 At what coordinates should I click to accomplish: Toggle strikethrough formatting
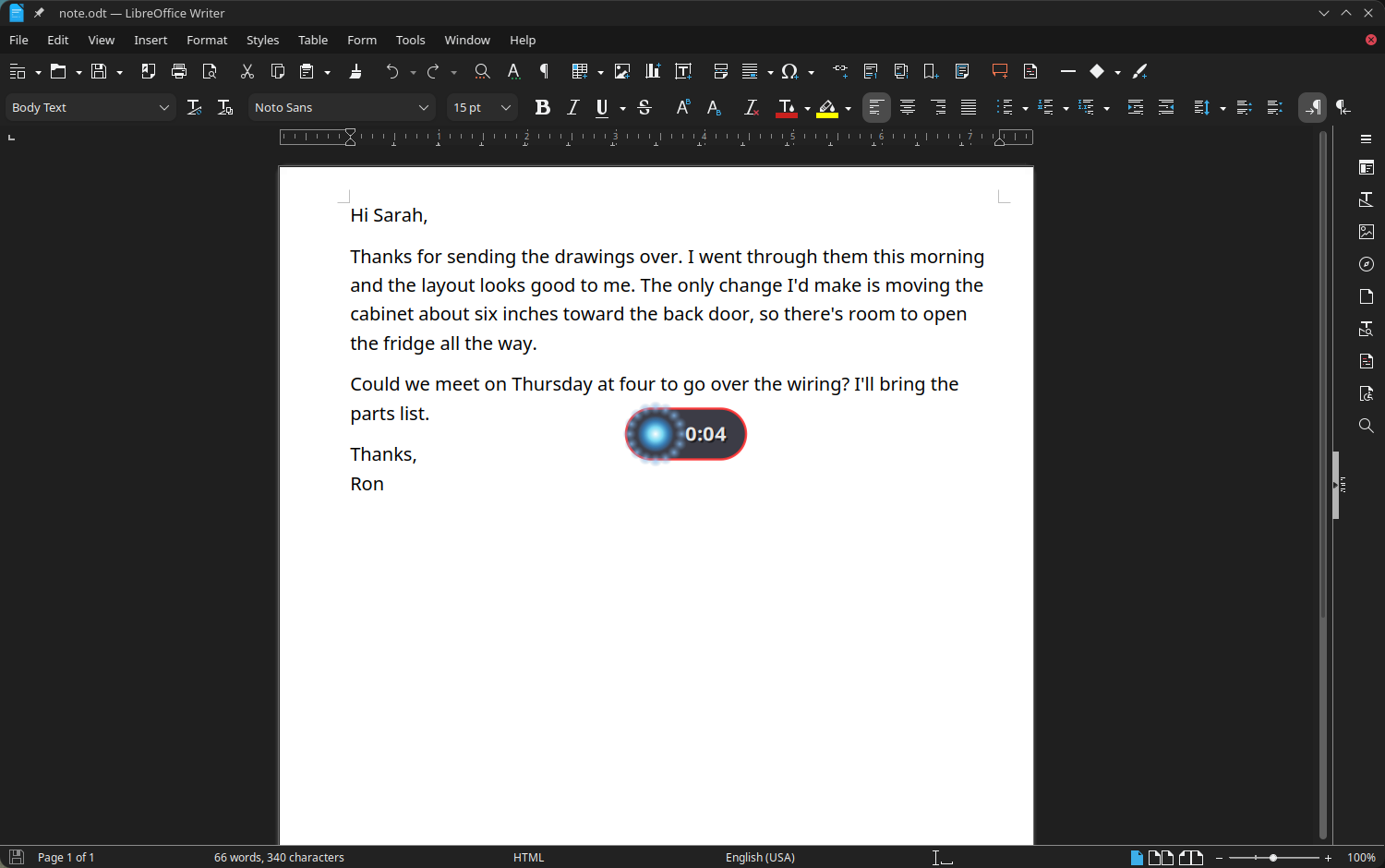click(644, 108)
